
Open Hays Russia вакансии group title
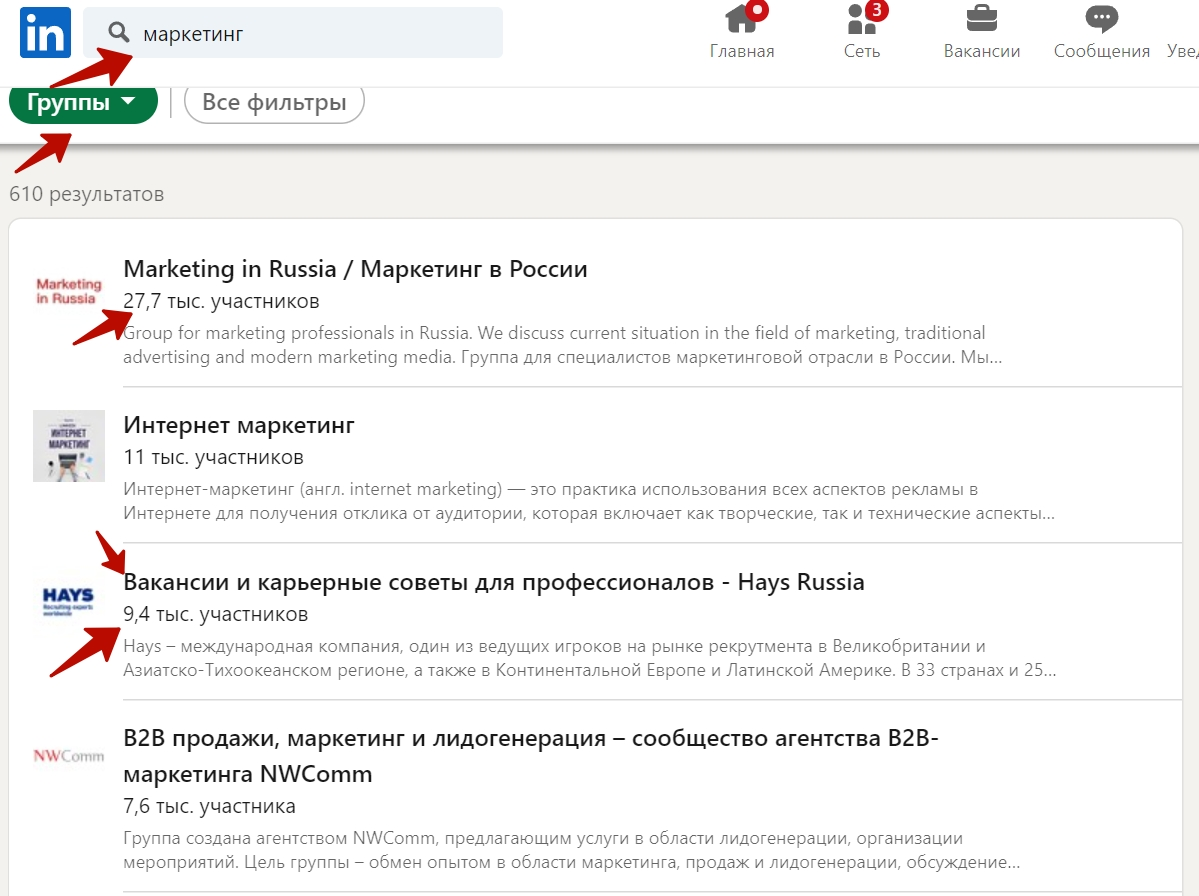[494, 583]
